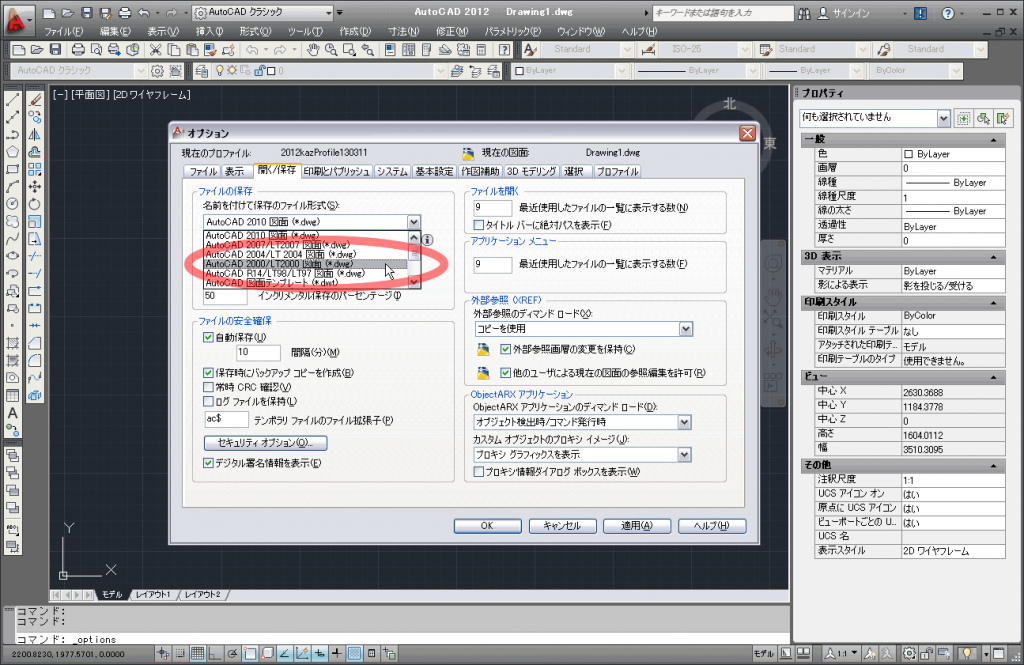Screen dimensions: 1024x665
Task: Click the Plot printer icon in standard toolbar
Action: [78, 50]
